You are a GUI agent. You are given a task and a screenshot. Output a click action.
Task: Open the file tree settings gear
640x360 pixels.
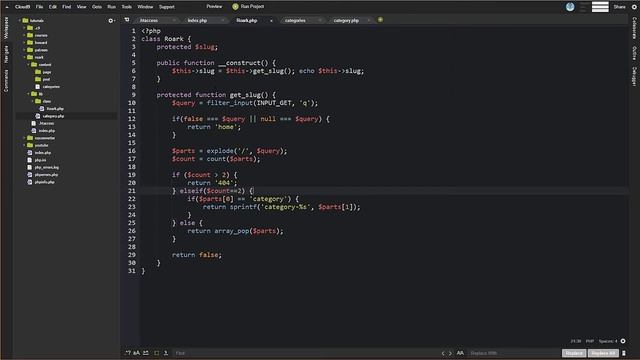click(111, 20)
